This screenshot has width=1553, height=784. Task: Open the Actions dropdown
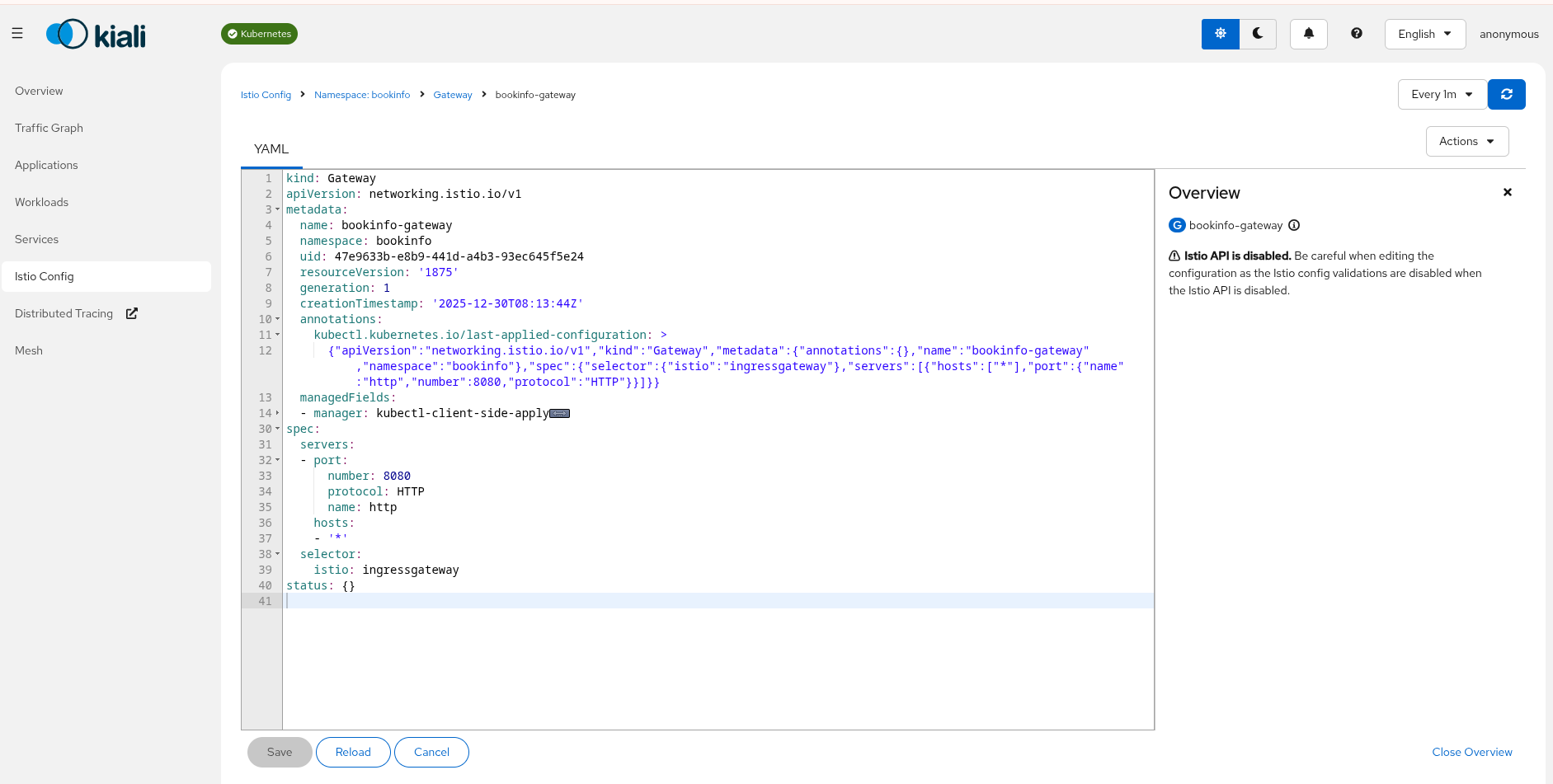pyautogui.click(x=1466, y=142)
